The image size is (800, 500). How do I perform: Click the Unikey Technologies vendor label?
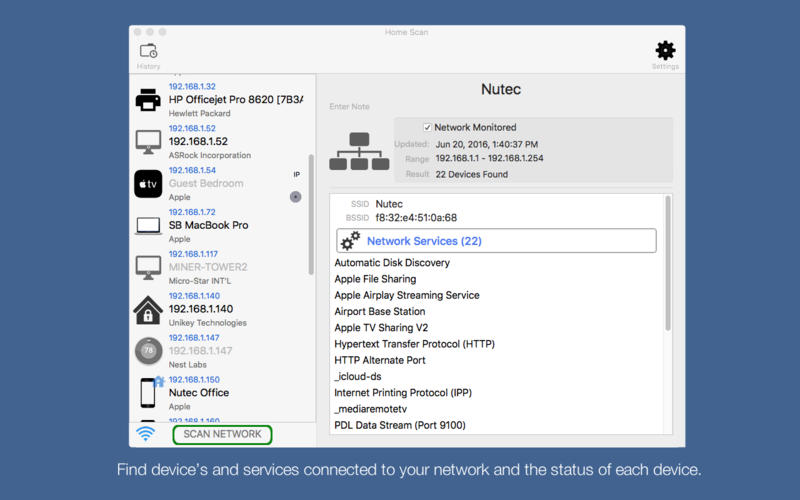click(x=208, y=322)
